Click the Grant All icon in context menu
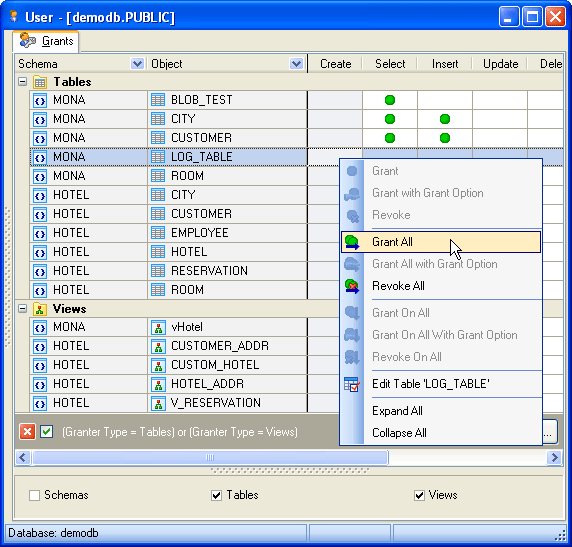Viewport: 572px width, 547px height. pyautogui.click(x=352, y=242)
